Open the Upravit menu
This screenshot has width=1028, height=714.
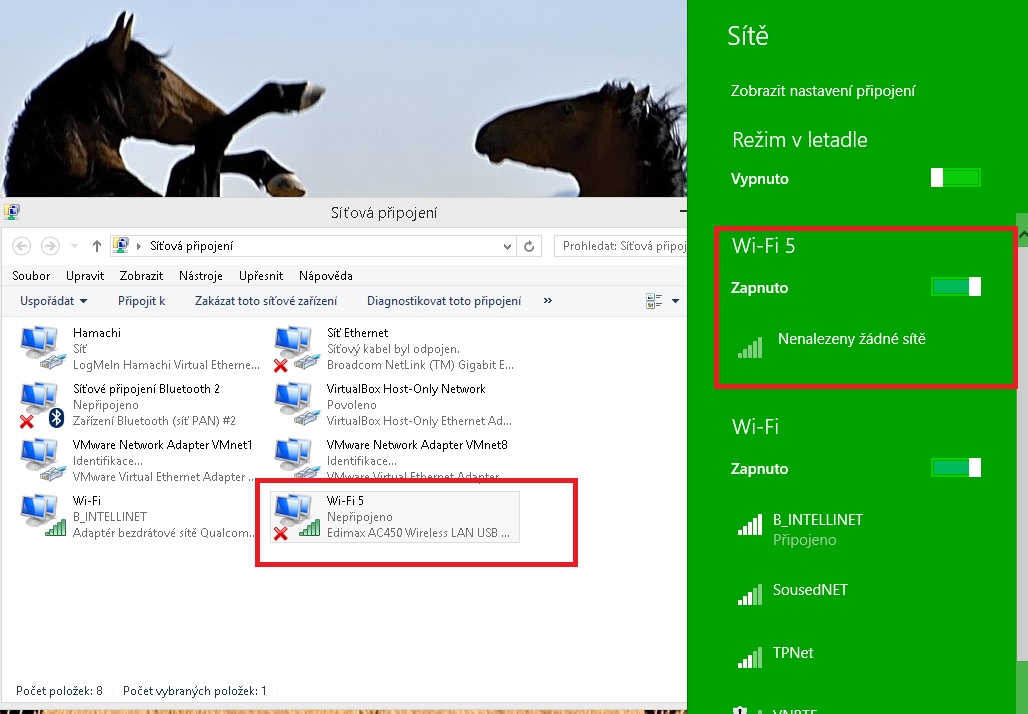(85, 276)
